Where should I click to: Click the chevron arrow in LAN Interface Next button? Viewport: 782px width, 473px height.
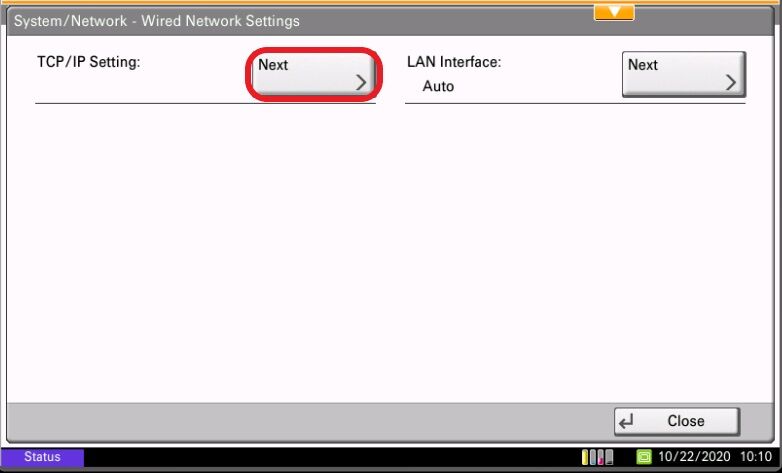(731, 82)
